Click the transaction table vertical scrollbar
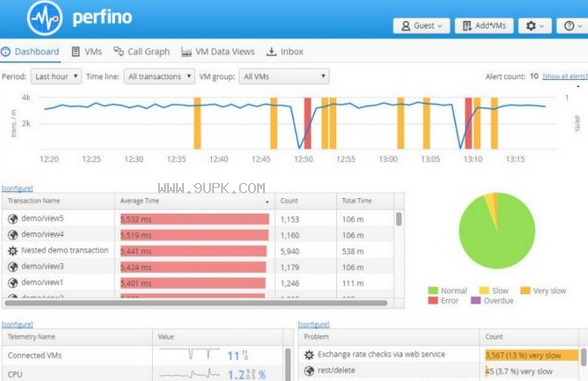Image resolution: width=588 pixels, height=381 pixels. tap(399, 219)
